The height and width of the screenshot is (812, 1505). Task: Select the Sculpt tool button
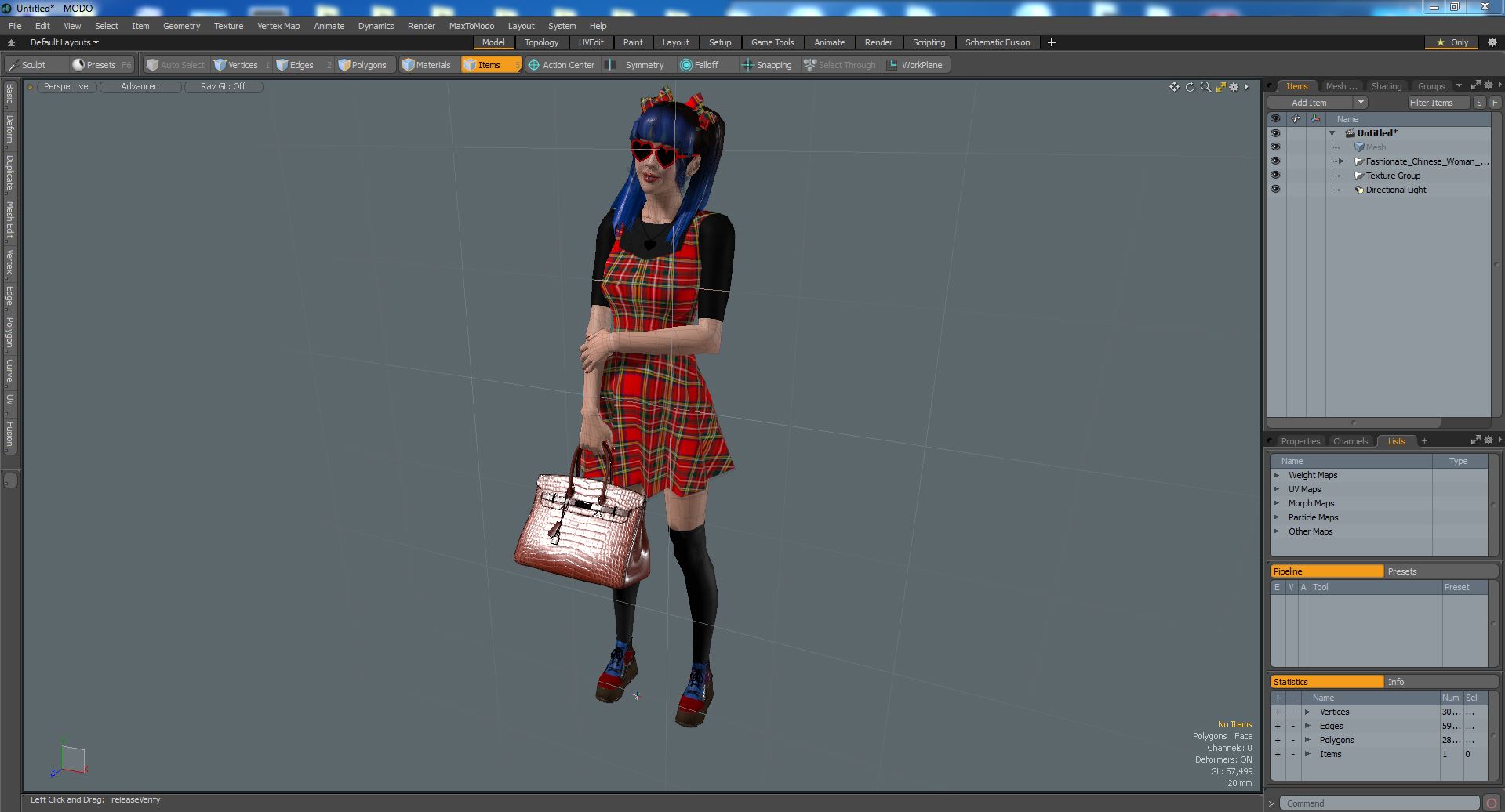(x=35, y=65)
